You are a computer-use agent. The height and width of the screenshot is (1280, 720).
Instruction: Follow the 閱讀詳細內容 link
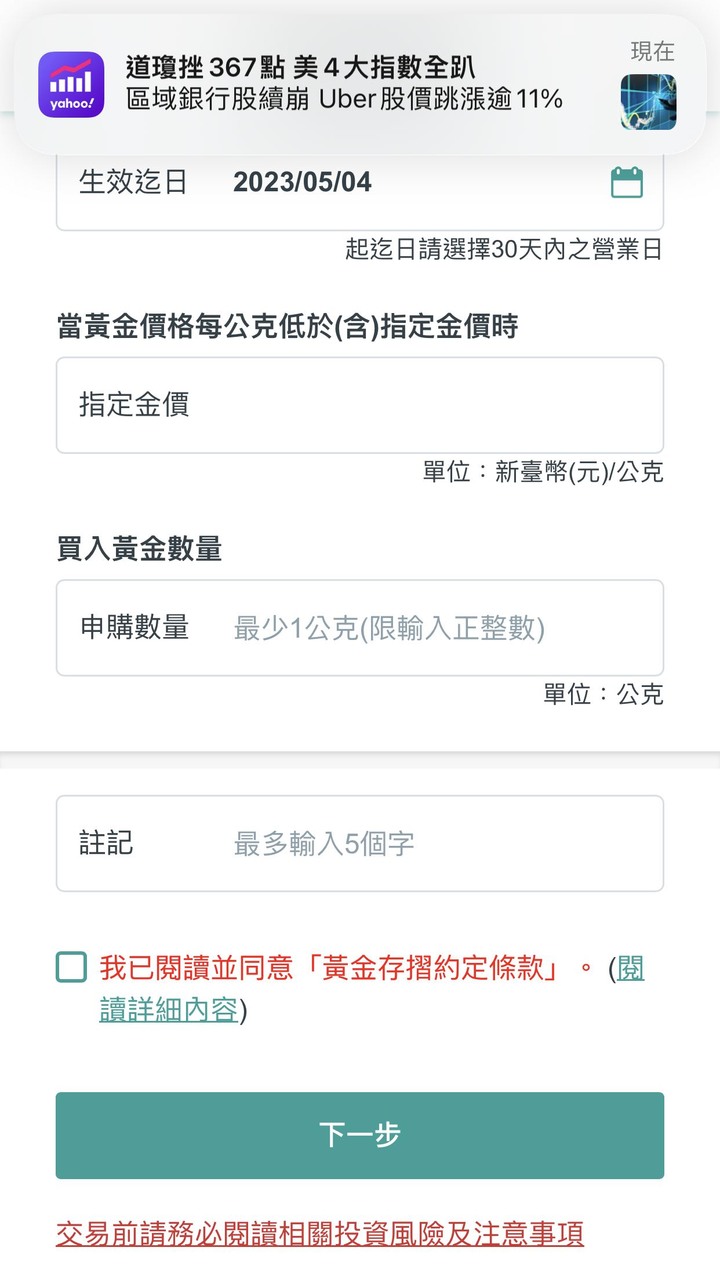pyautogui.click(x=372, y=989)
